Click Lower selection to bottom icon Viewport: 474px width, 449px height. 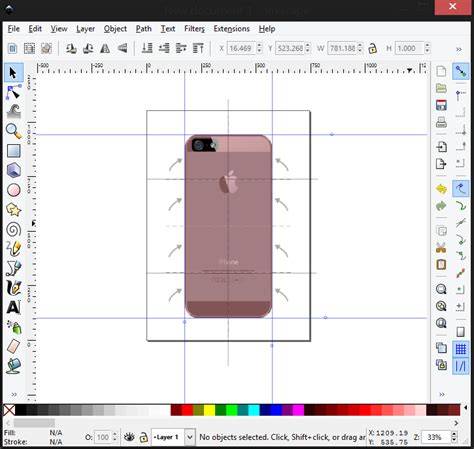click(x=147, y=49)
